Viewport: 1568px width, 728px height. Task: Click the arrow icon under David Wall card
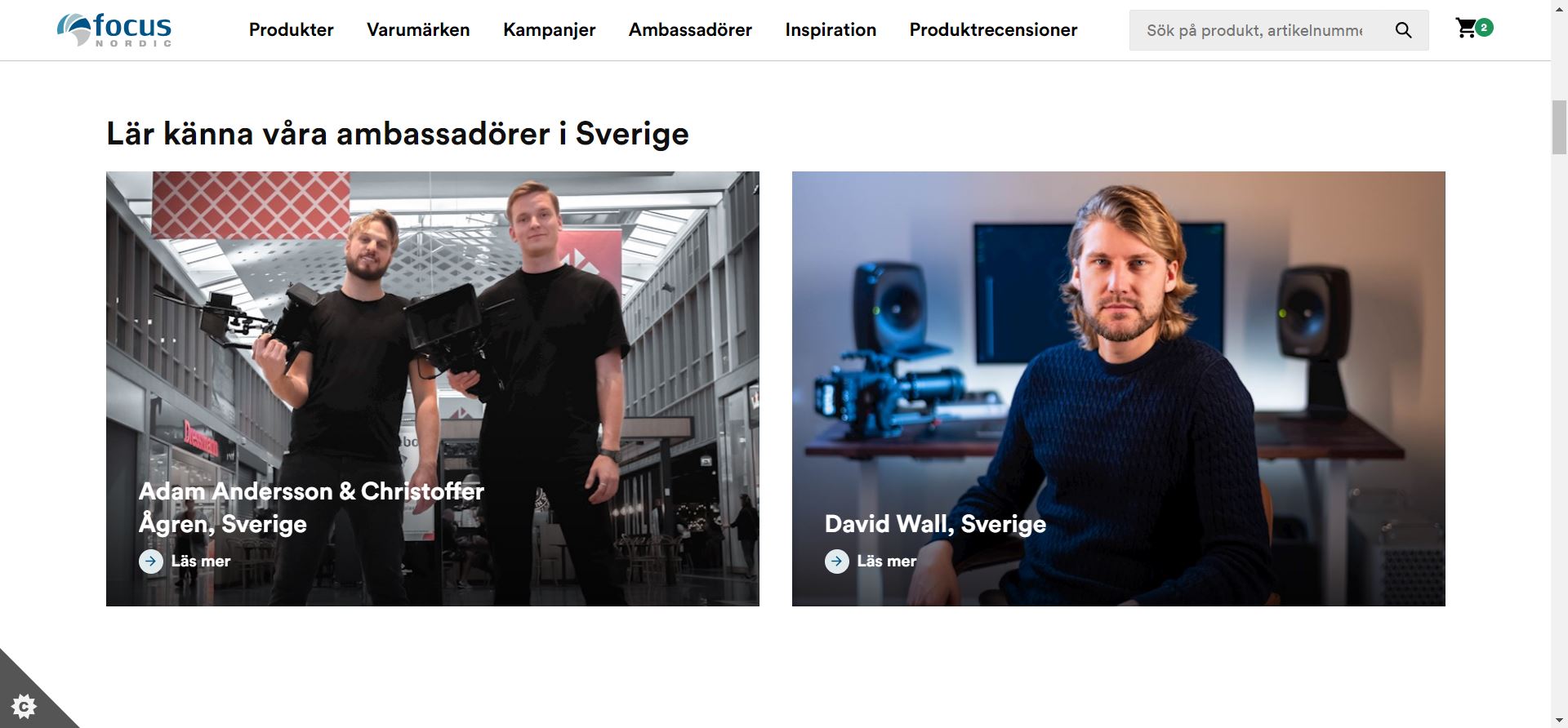[837, 562]
